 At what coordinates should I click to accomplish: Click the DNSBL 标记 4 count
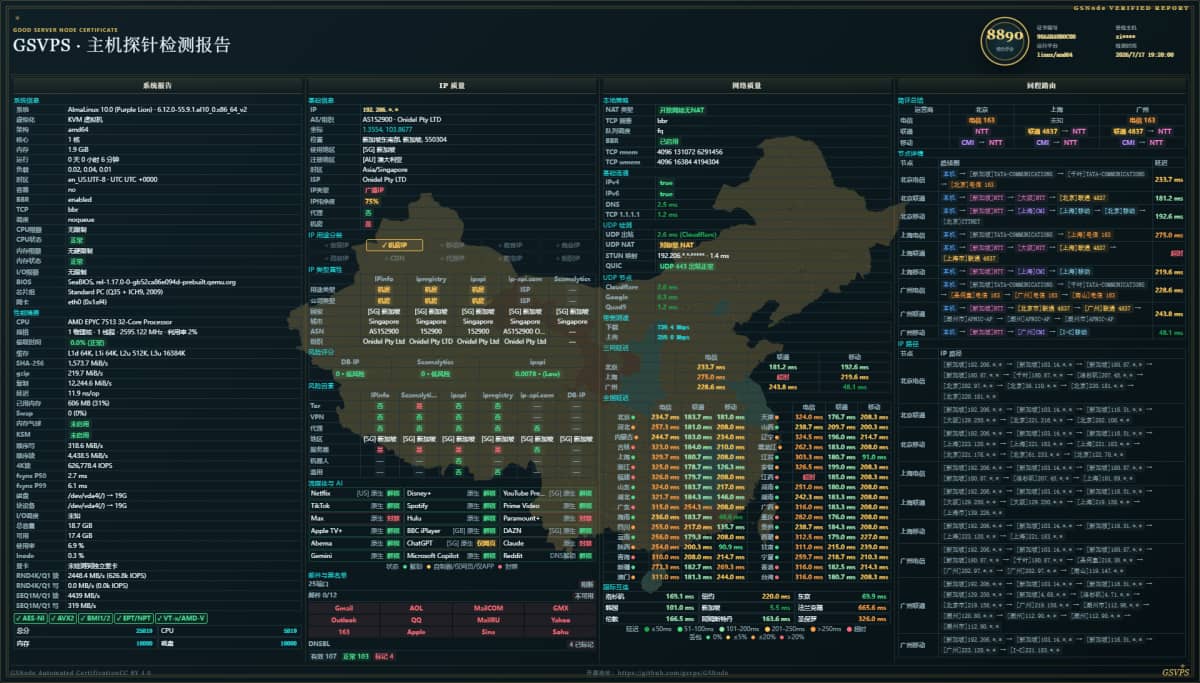(x=384, y=656)
